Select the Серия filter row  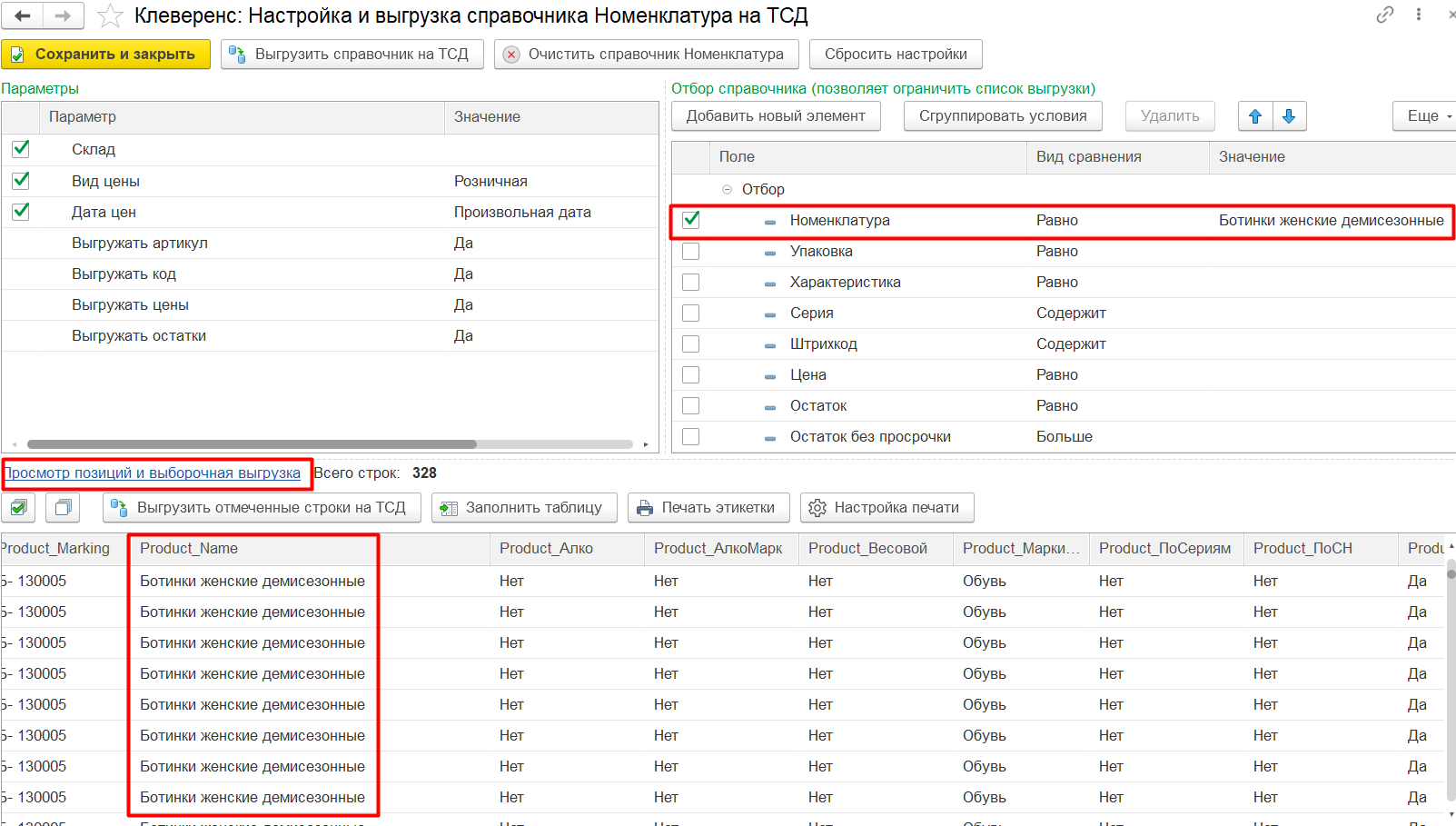[x=1064, y=313]
